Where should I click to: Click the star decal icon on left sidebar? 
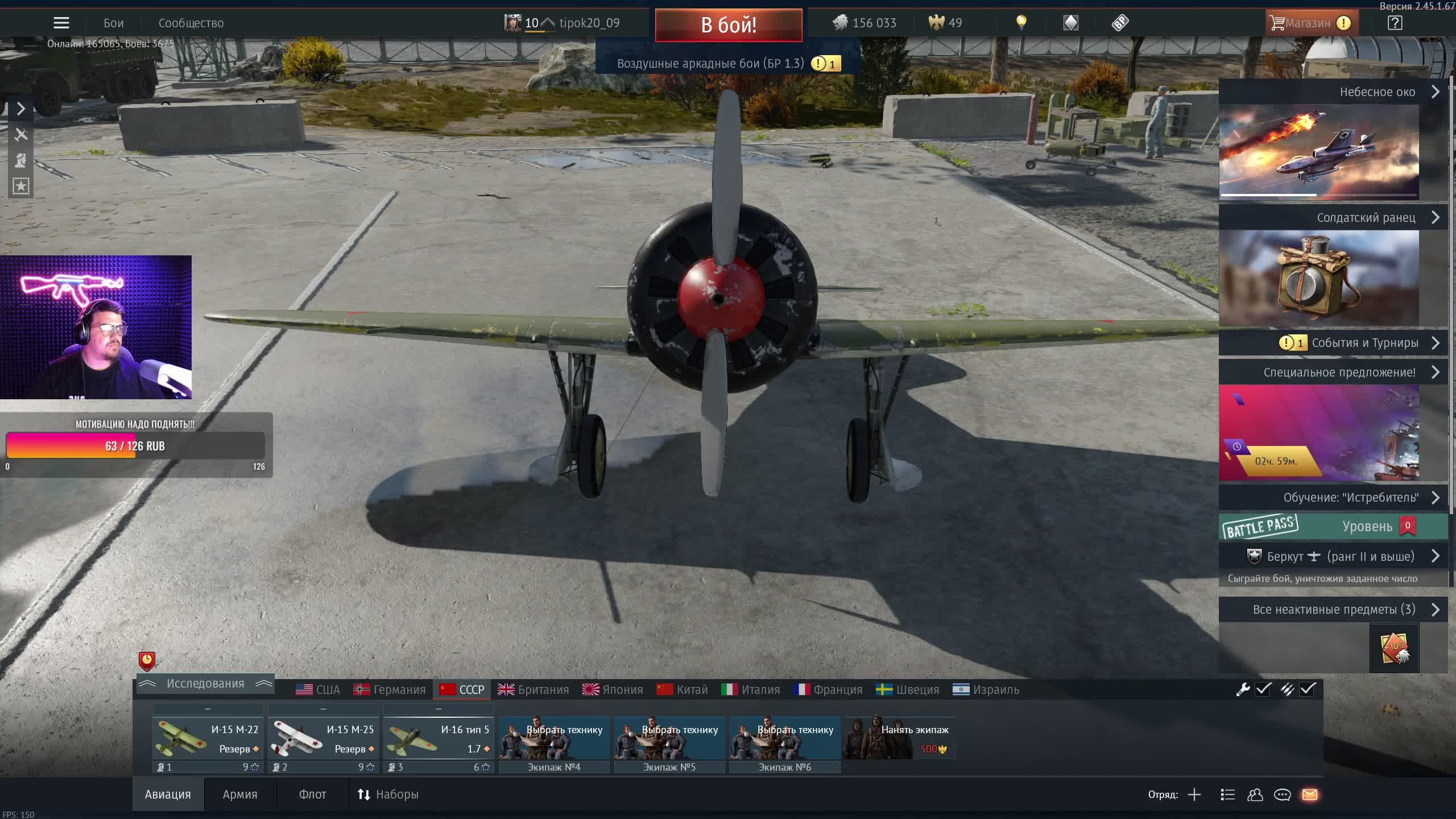[21, 186]
